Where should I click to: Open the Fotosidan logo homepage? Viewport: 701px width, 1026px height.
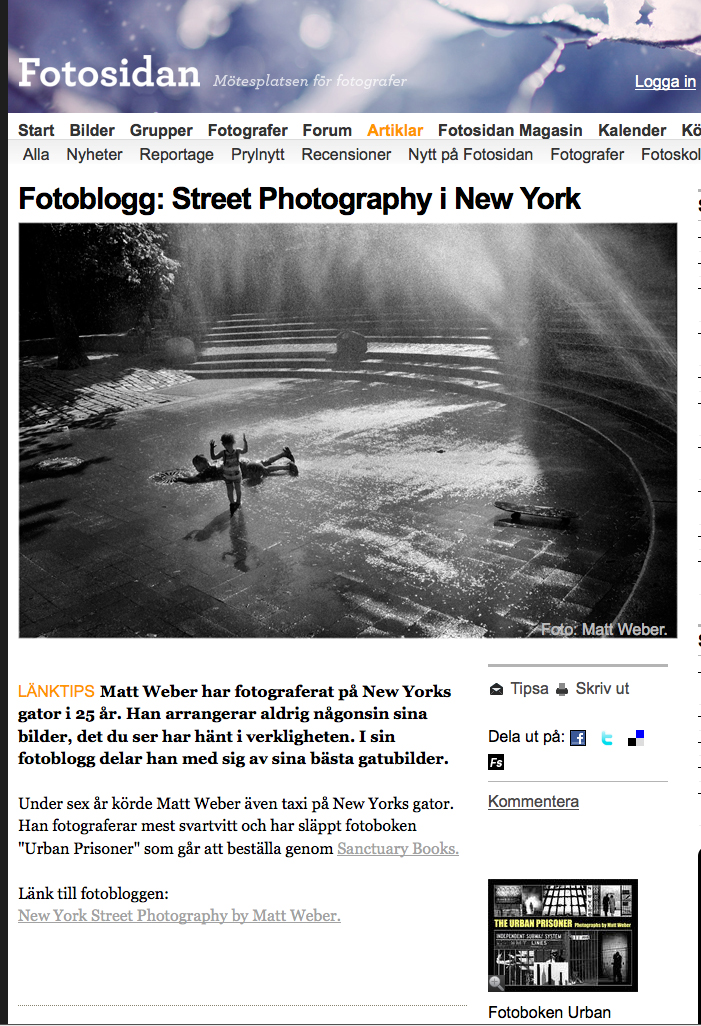(x=109, y=73)
